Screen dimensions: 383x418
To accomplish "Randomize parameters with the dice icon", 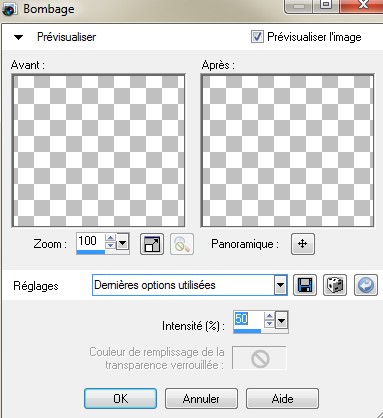I will tap(335, 285).
